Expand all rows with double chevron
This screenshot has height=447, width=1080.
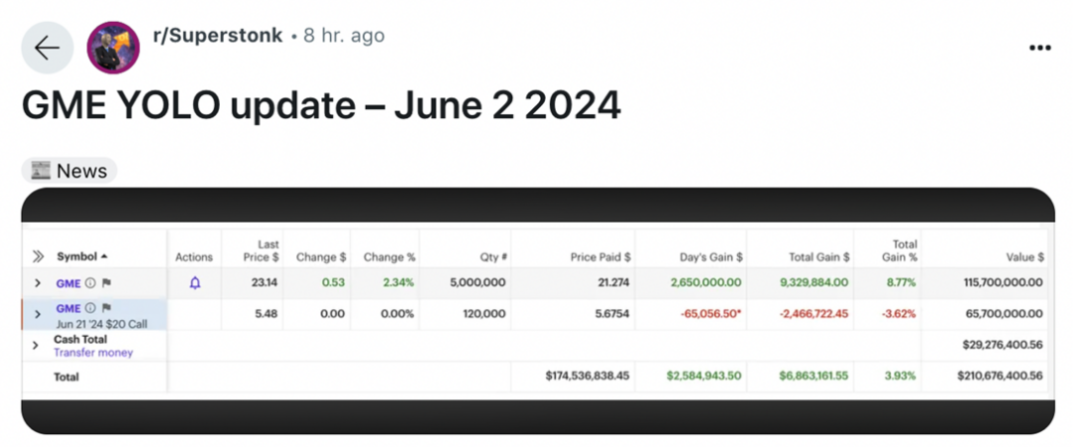pyautogui.click(x=39, y=257)
